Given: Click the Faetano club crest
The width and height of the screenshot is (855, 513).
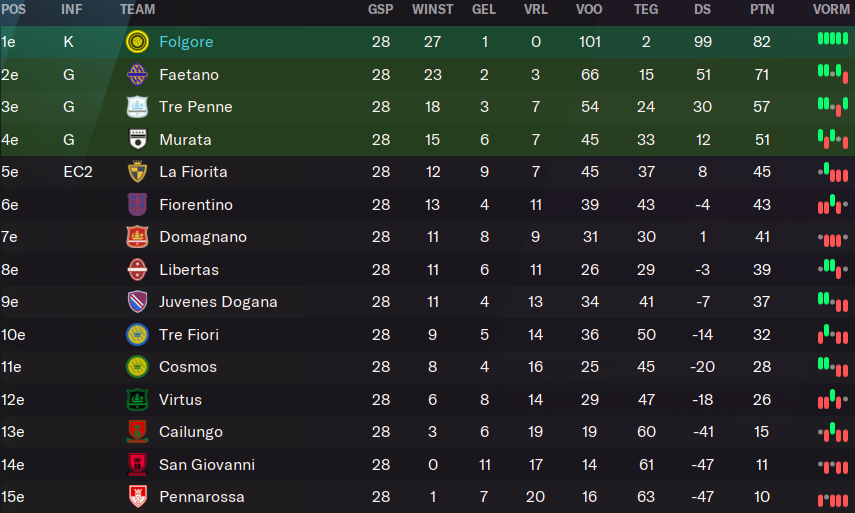Looking at the screenshot, I should pyautogui.click(x=137, y=75).
